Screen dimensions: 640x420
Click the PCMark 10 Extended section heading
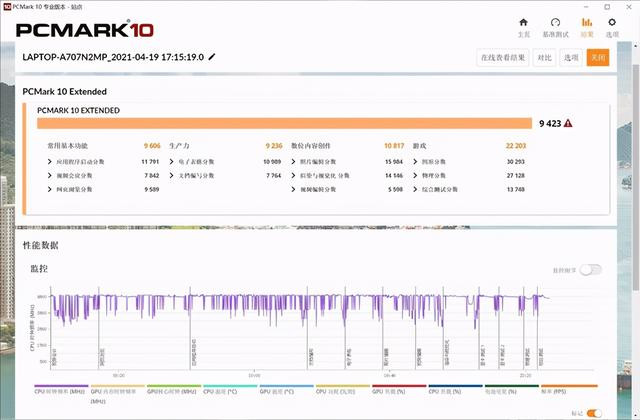click(64, 91)
